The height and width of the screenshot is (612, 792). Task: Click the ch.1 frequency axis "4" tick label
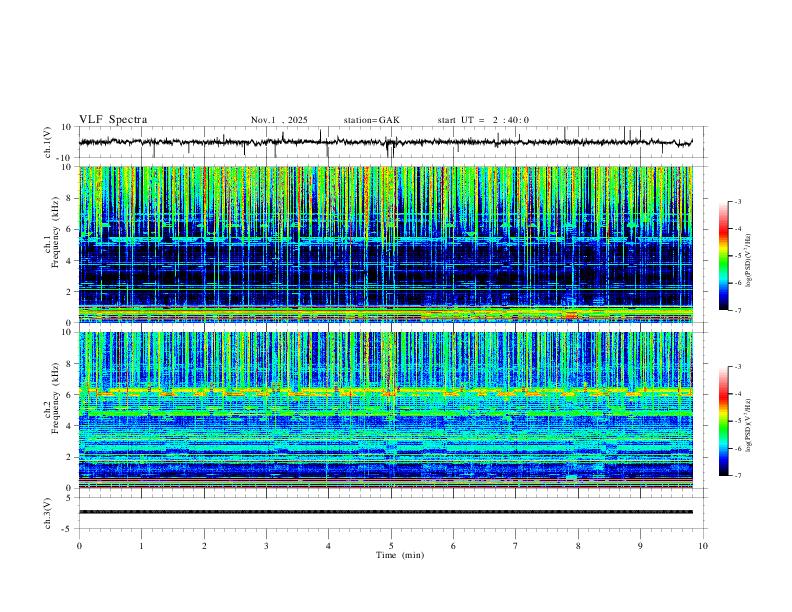click(x=69, y=261)
